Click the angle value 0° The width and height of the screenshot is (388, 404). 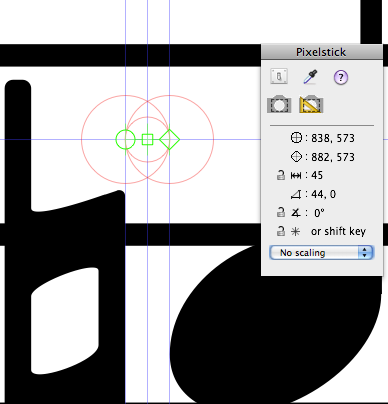pyautogui.click(x=319, y=213)
